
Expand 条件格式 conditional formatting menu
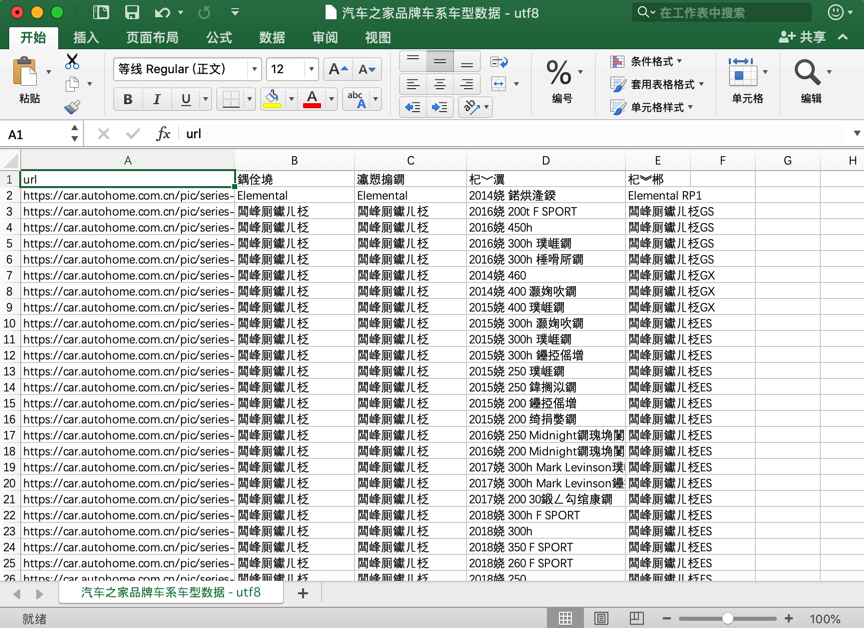[646, 61]
